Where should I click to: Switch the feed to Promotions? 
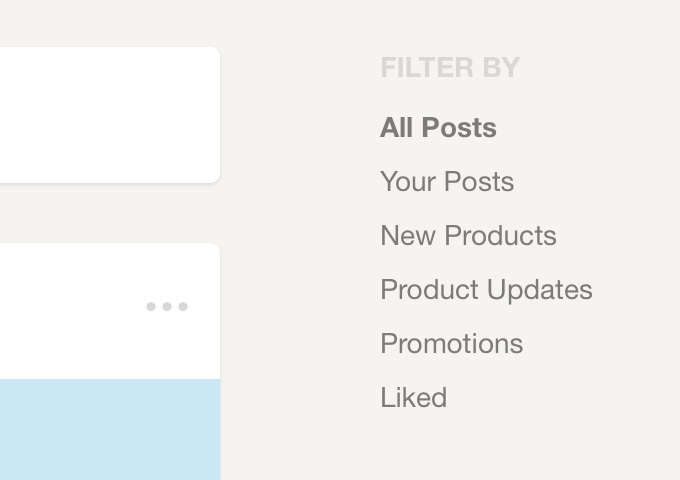[x=451, y=343]
